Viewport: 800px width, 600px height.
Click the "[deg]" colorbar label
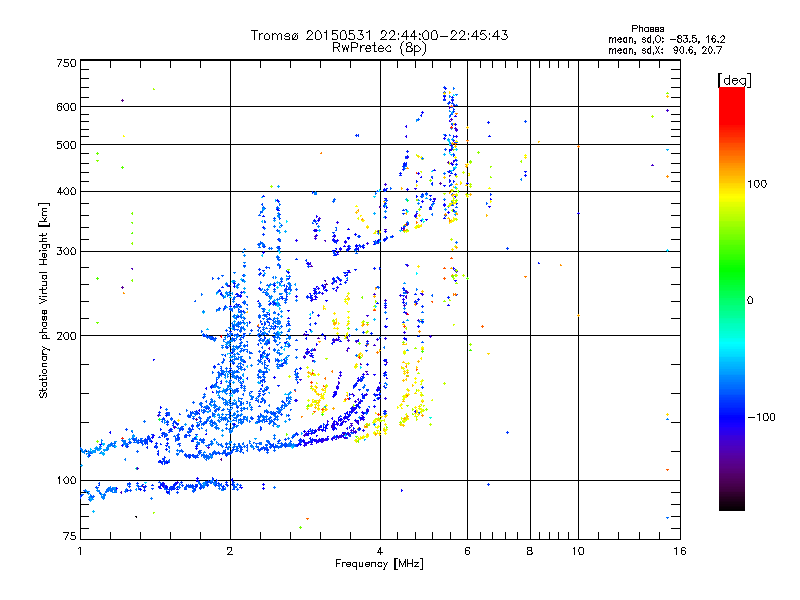734,80
